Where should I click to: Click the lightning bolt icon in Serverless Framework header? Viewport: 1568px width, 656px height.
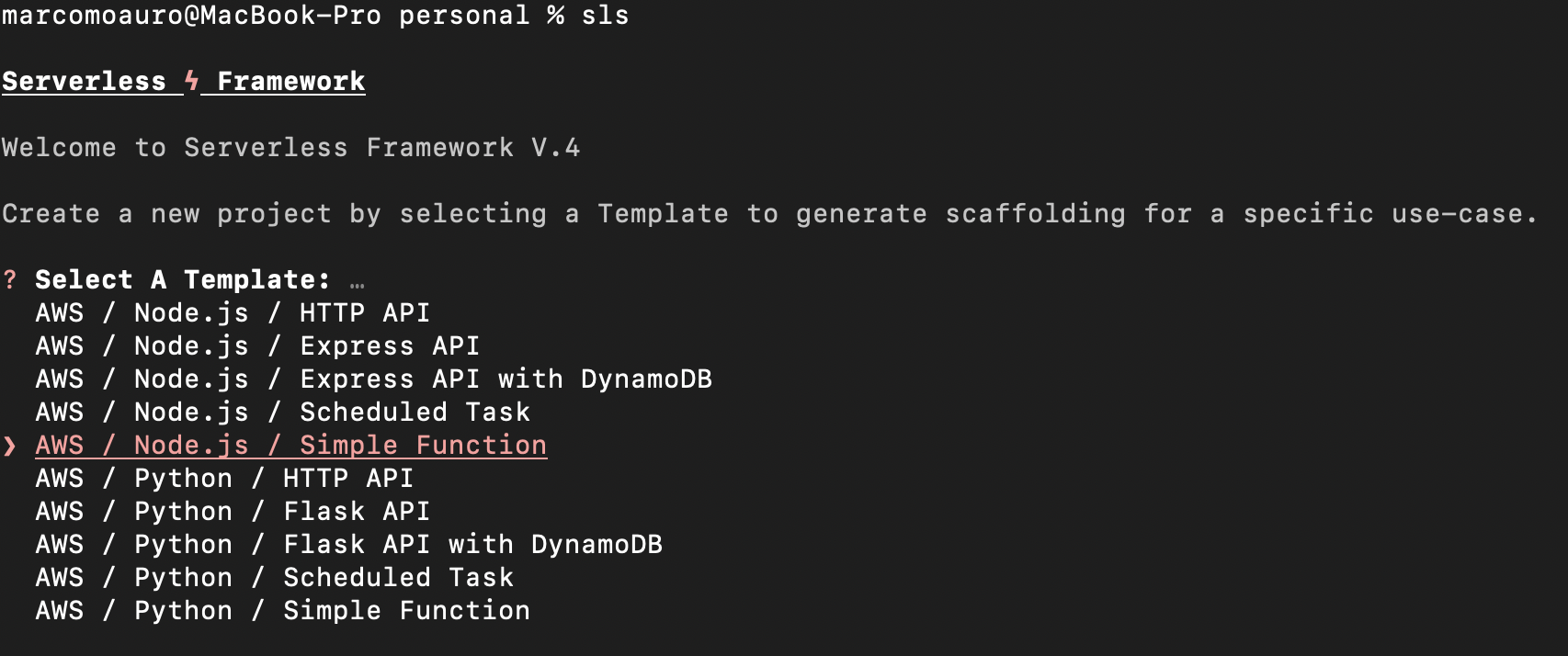[x=191, y=81]
